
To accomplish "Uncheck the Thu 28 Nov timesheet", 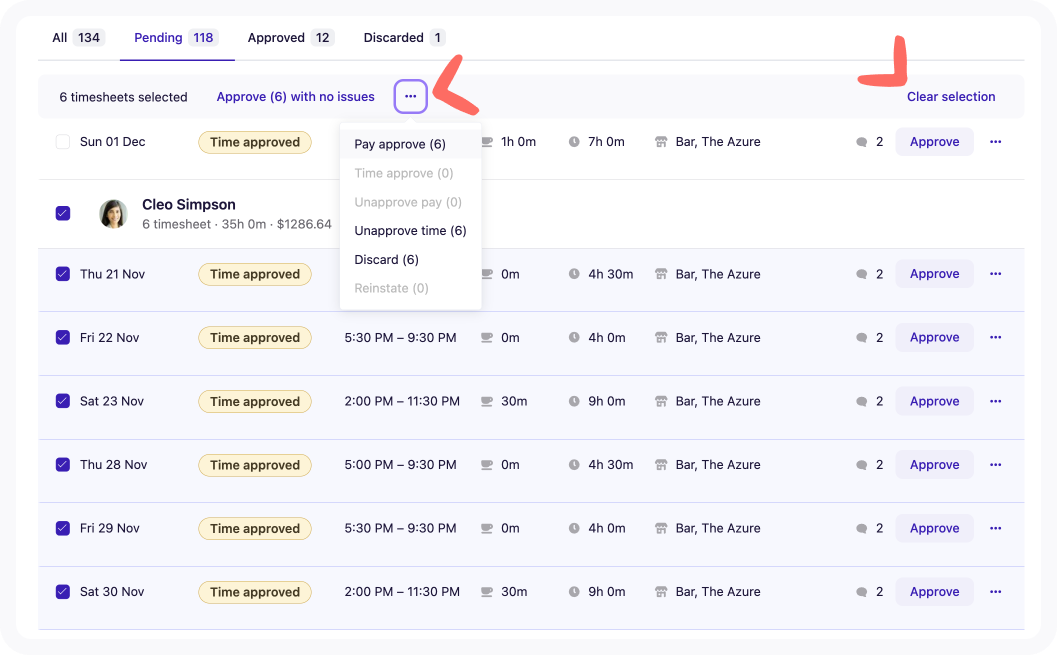I will (x=63, y=464).
